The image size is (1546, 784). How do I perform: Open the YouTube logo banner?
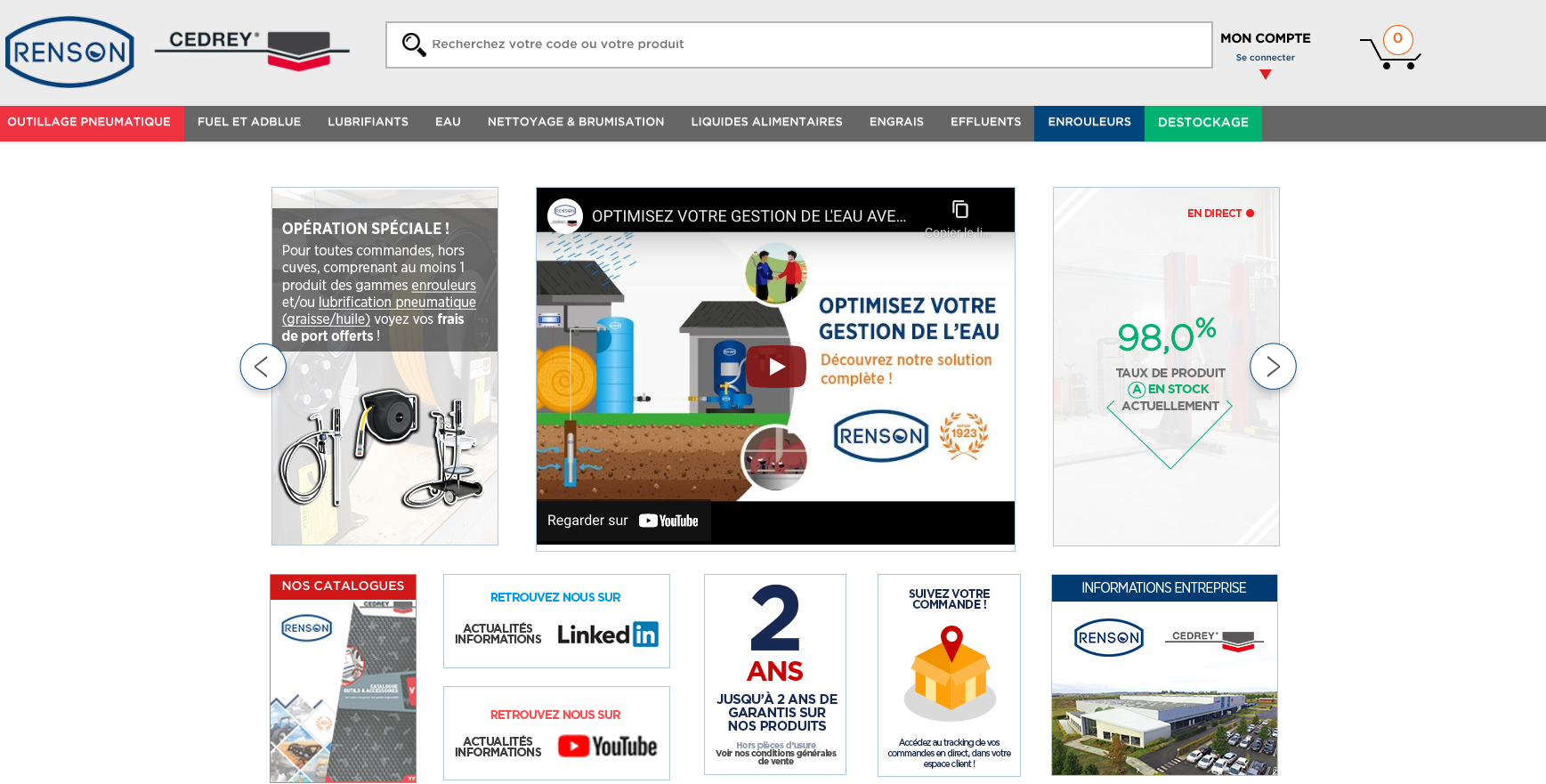pos(607,746)
